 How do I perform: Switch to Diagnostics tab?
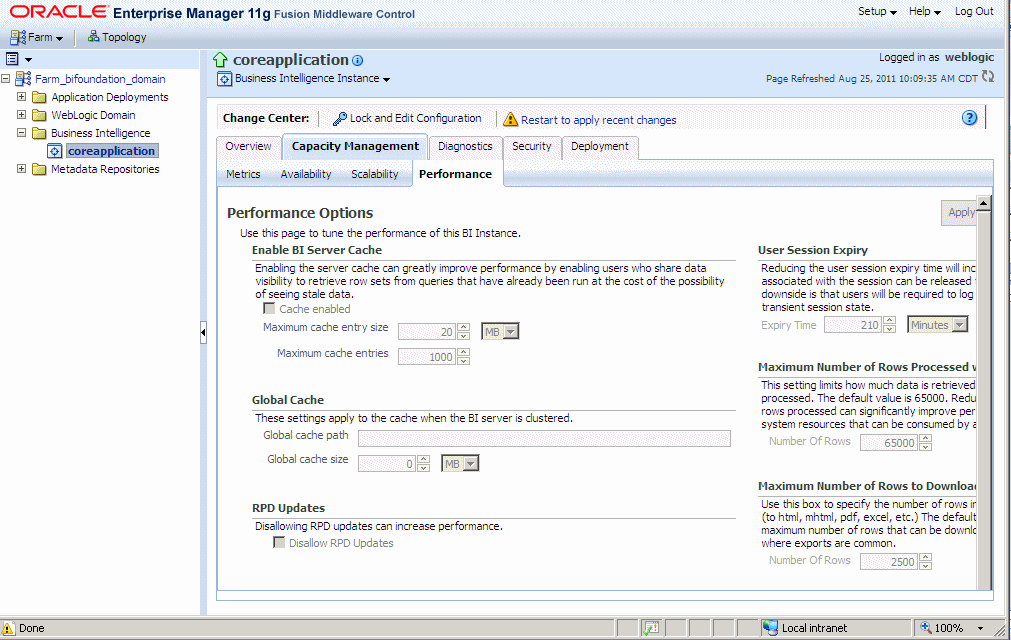(x=465, y=146)
